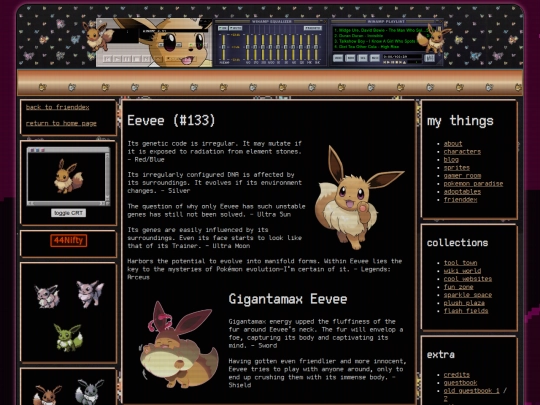Open the 'guestbook' link

coord(460,383)
